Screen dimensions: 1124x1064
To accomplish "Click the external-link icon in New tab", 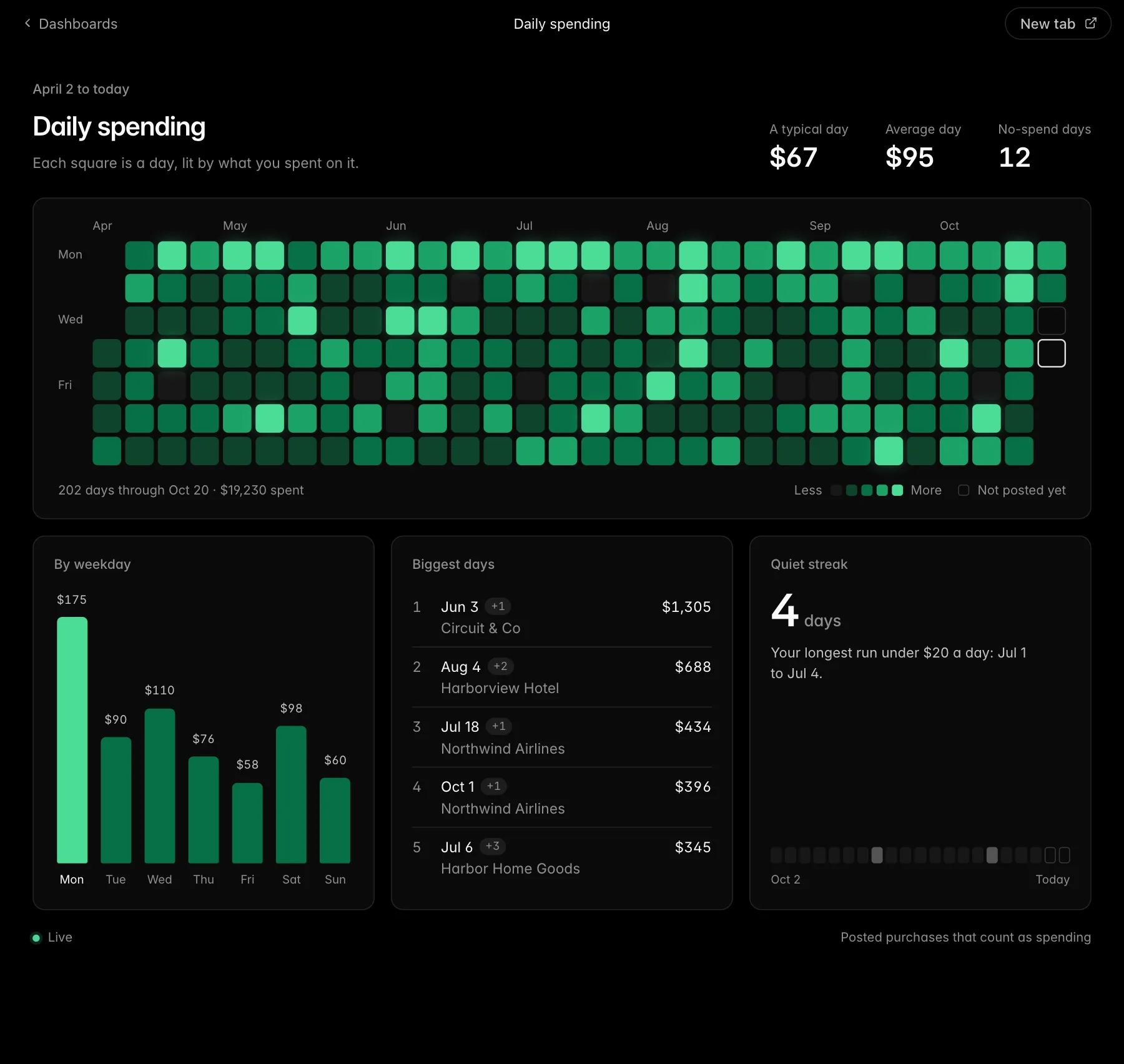I will [x=1091, y=23].
